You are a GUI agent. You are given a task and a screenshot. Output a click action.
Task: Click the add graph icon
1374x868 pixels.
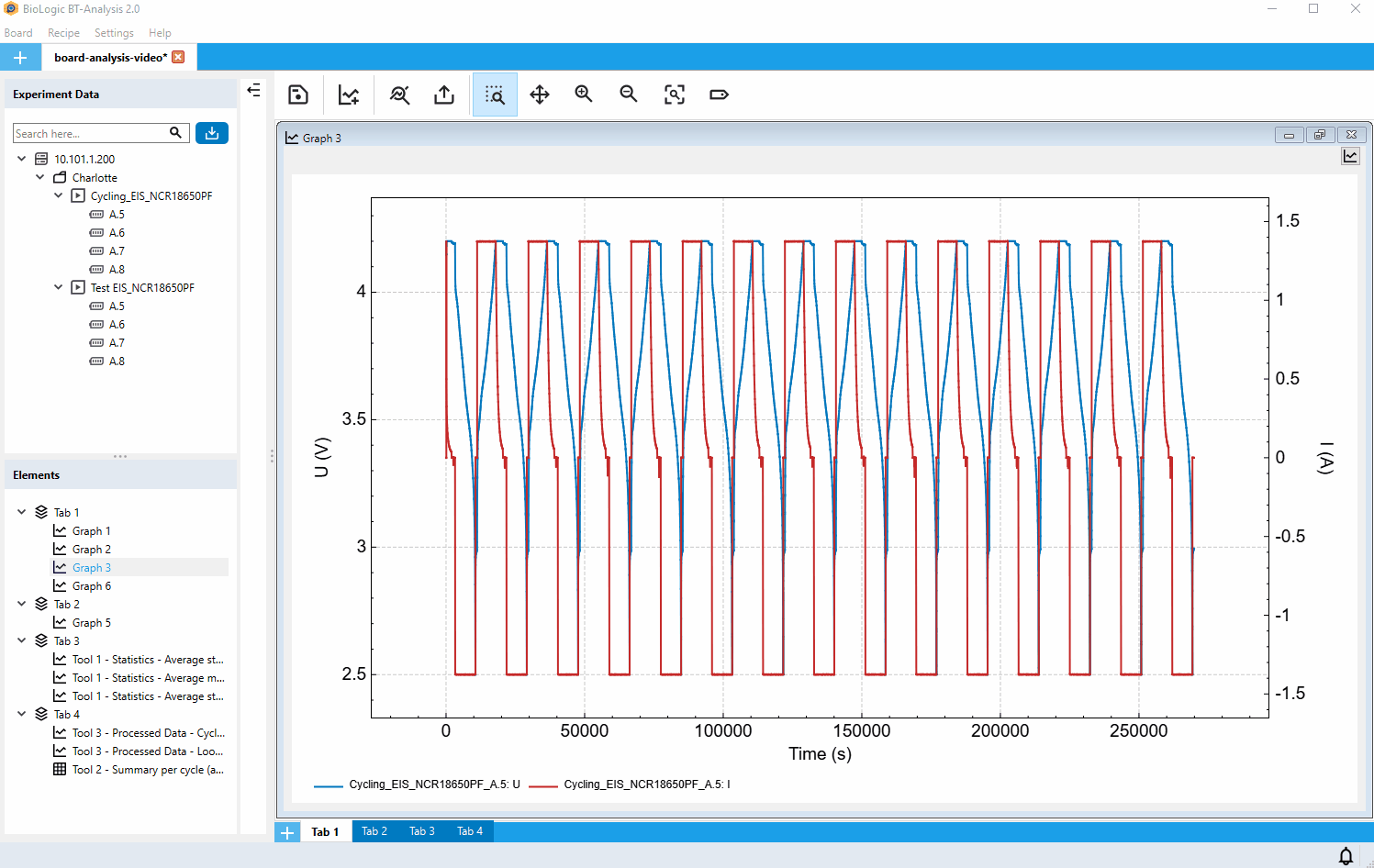click(349, 95)
